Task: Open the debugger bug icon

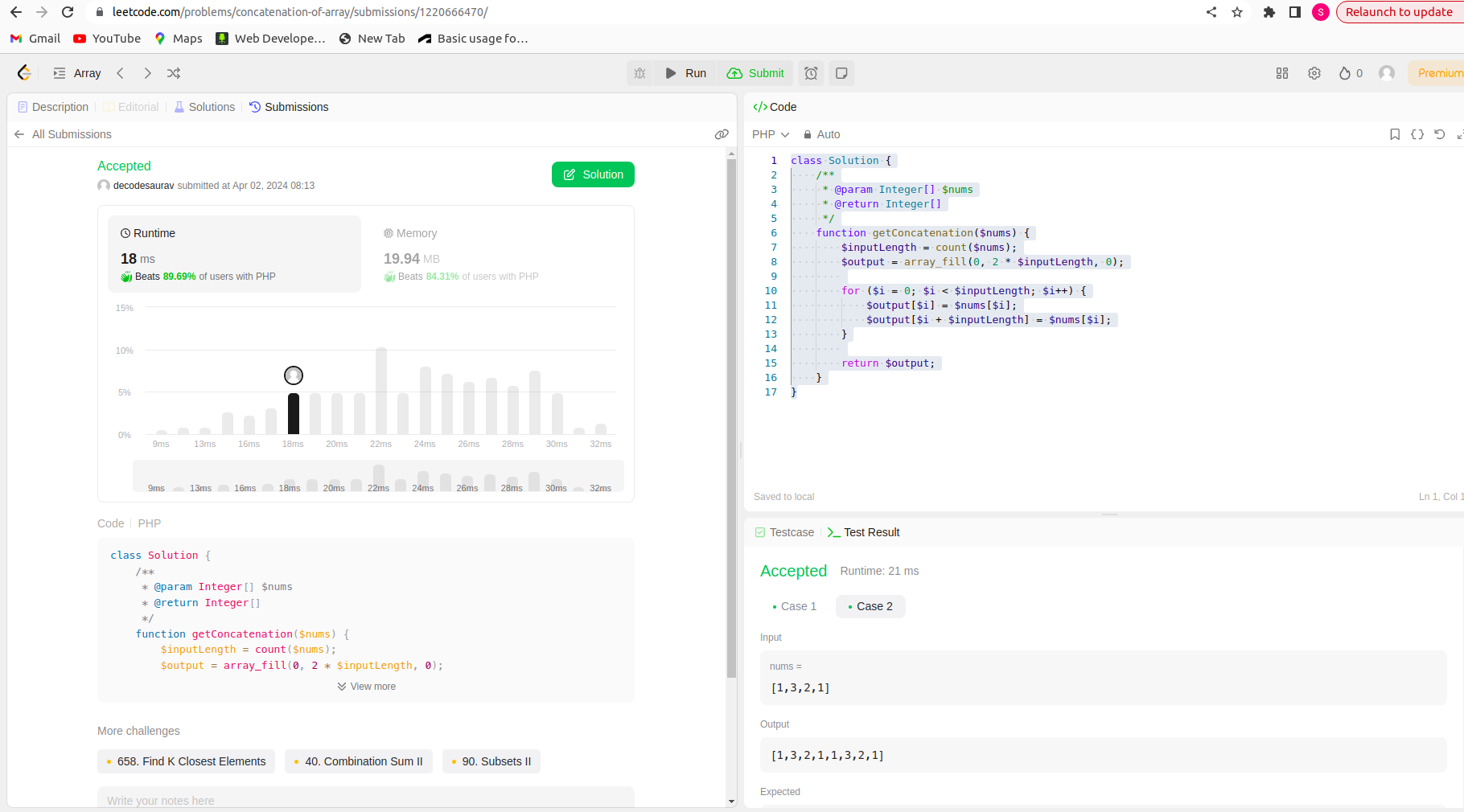Action: [x=639, y=73]
